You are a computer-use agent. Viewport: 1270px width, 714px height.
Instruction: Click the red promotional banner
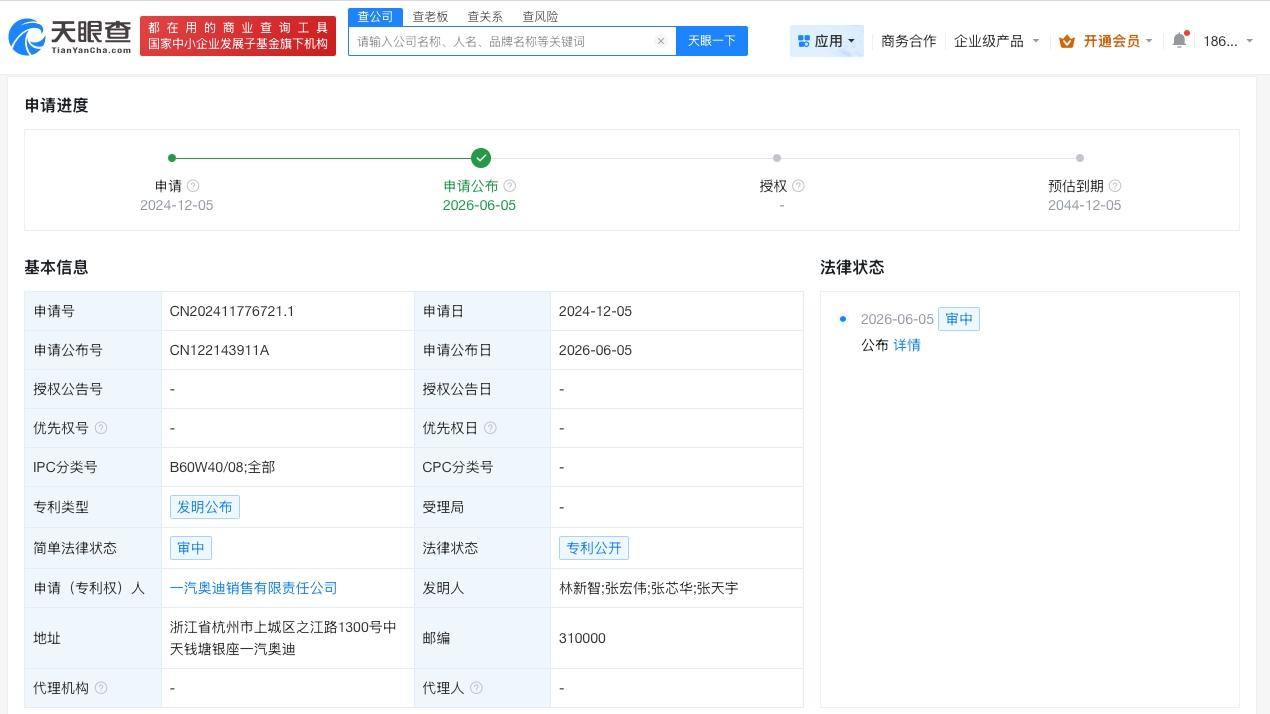point(238,36)
